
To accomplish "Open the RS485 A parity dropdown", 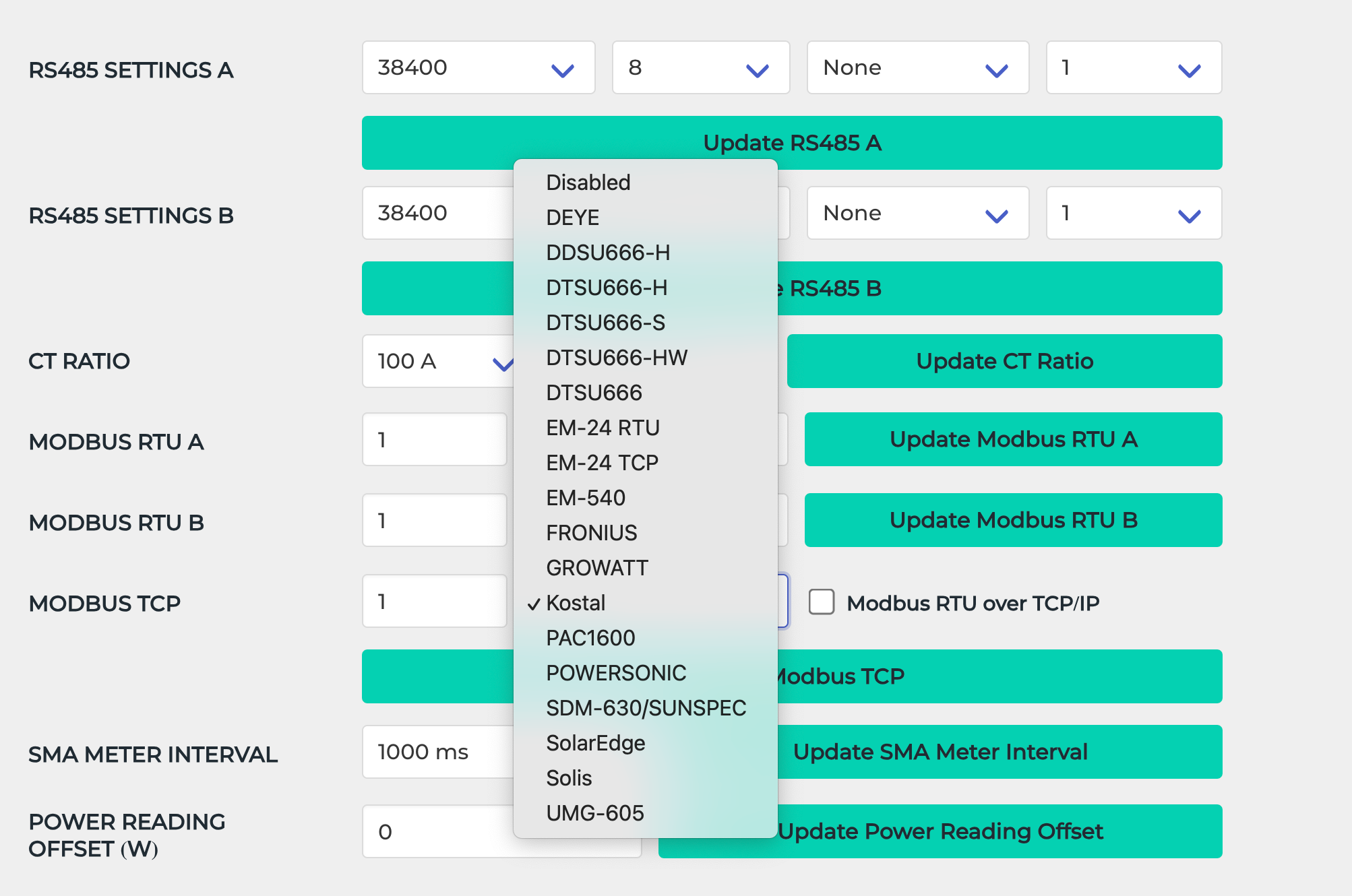I will [x=917, y=68].
